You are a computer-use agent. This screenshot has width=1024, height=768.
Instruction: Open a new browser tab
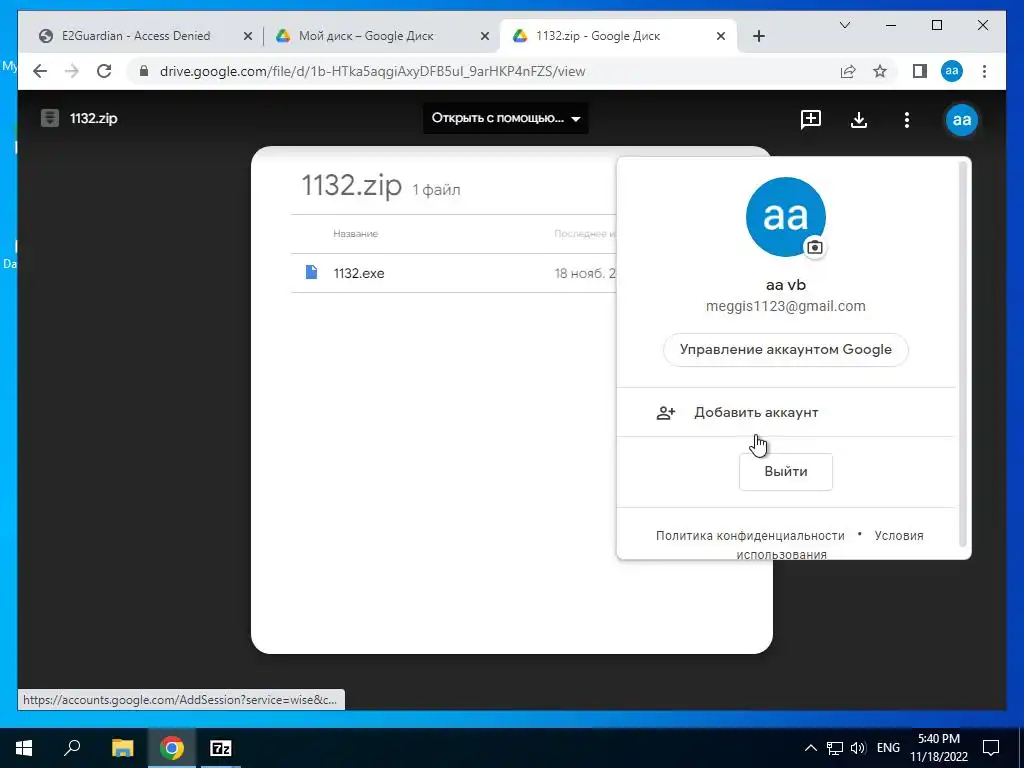[x=758, y=36]
